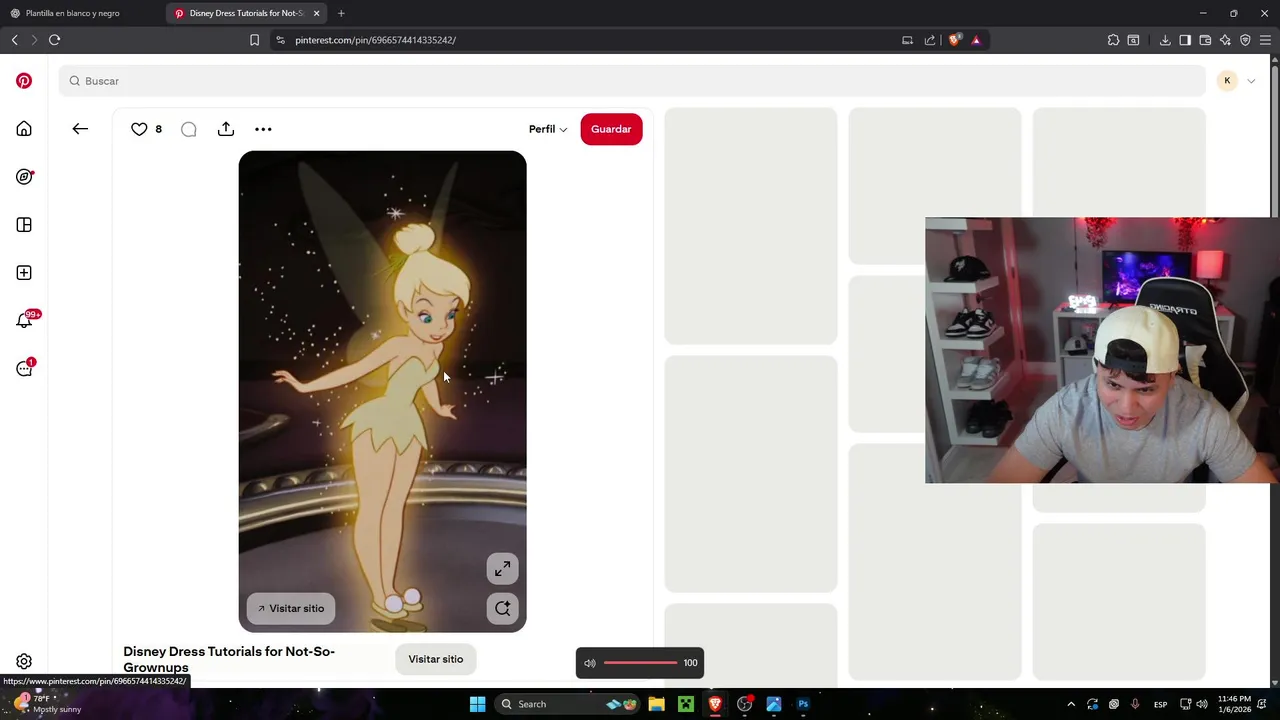This screenshot has height=720, width=1280.
Task: Open browser extensions puzzle icon
Action: [x=1113, y=40]
